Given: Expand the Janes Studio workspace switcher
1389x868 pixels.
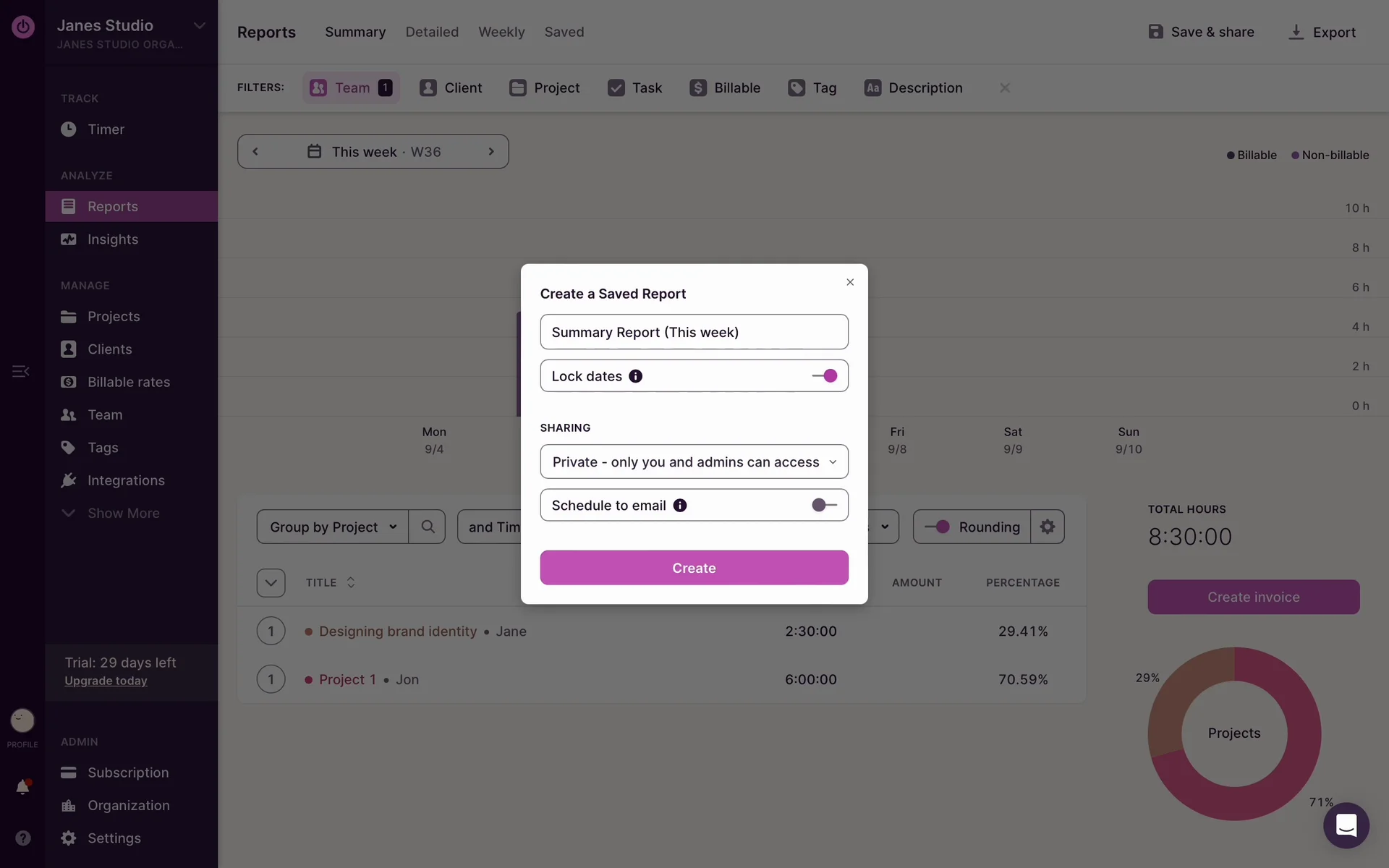Looking at the screenshot, I should (x=199, y=26).
